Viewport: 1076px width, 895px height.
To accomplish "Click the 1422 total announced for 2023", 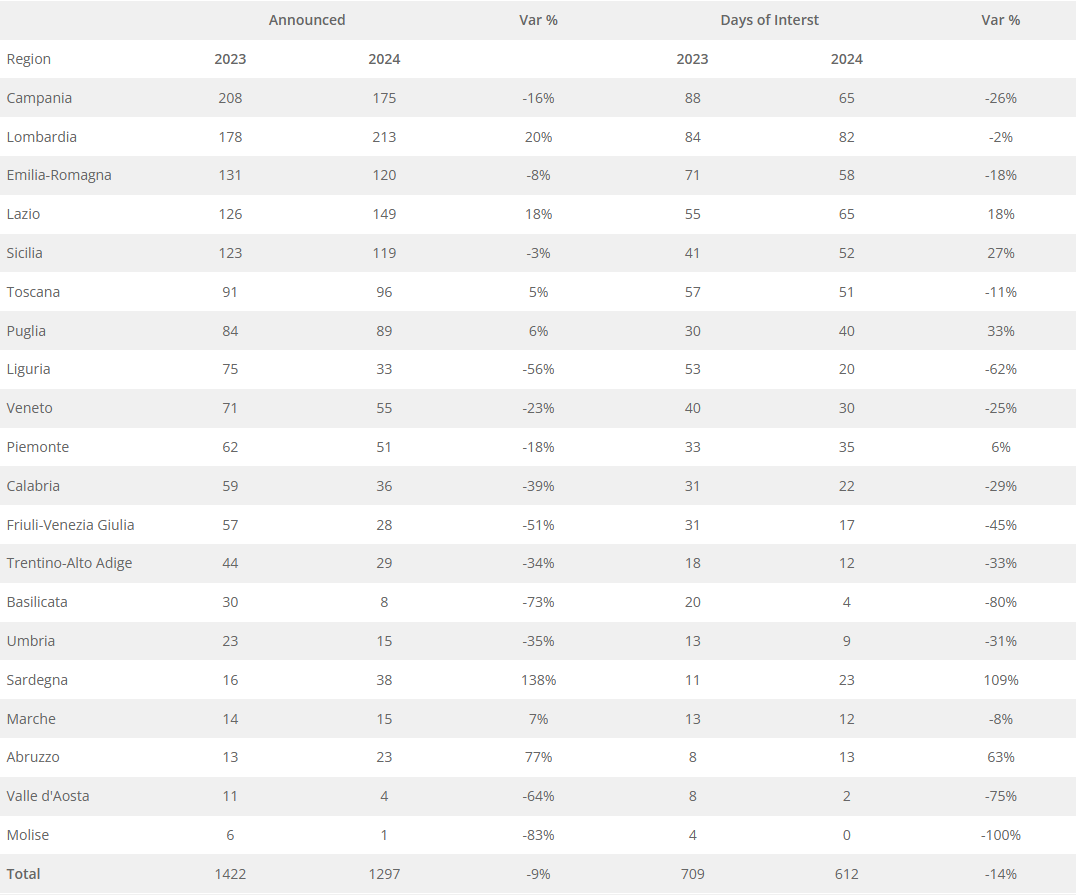I will click(x=230, y=874).
